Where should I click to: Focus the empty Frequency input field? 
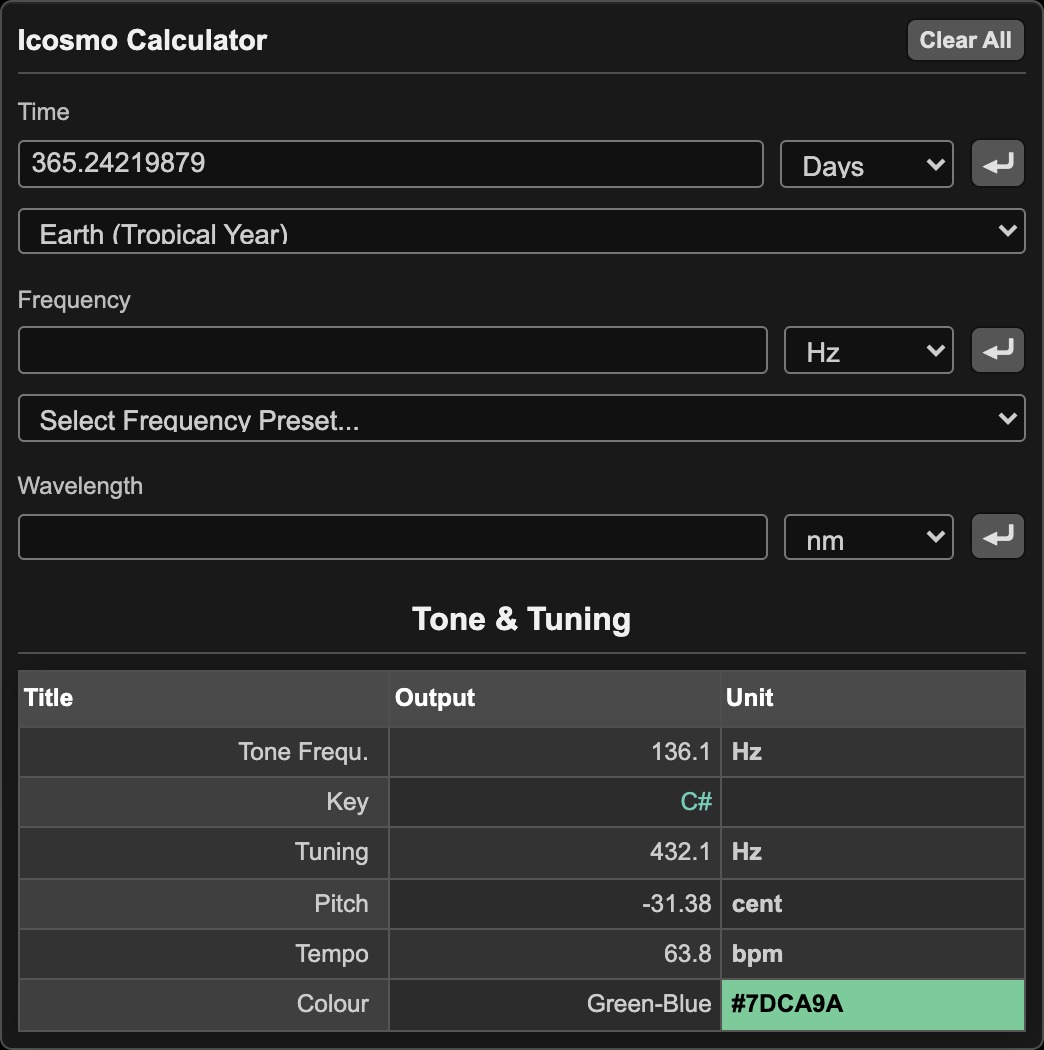pyautogui.click(x=392, y=350)
